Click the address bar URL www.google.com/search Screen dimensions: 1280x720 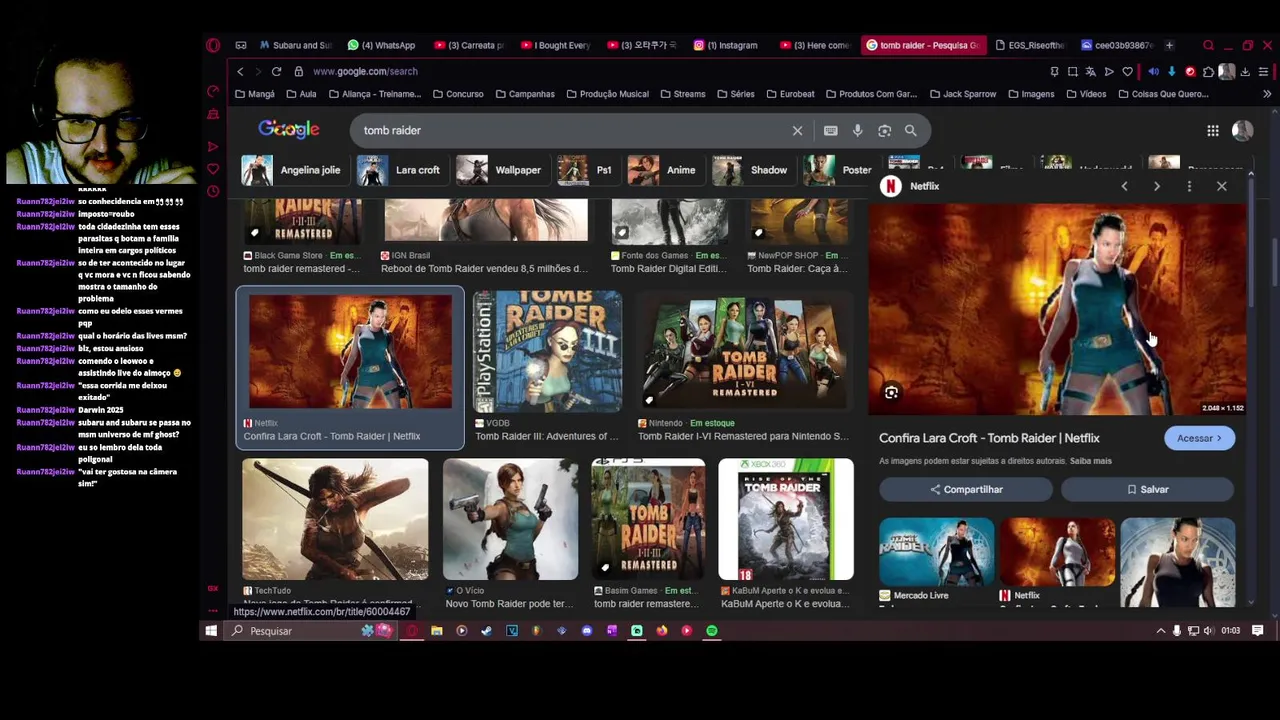click(365, 72)
